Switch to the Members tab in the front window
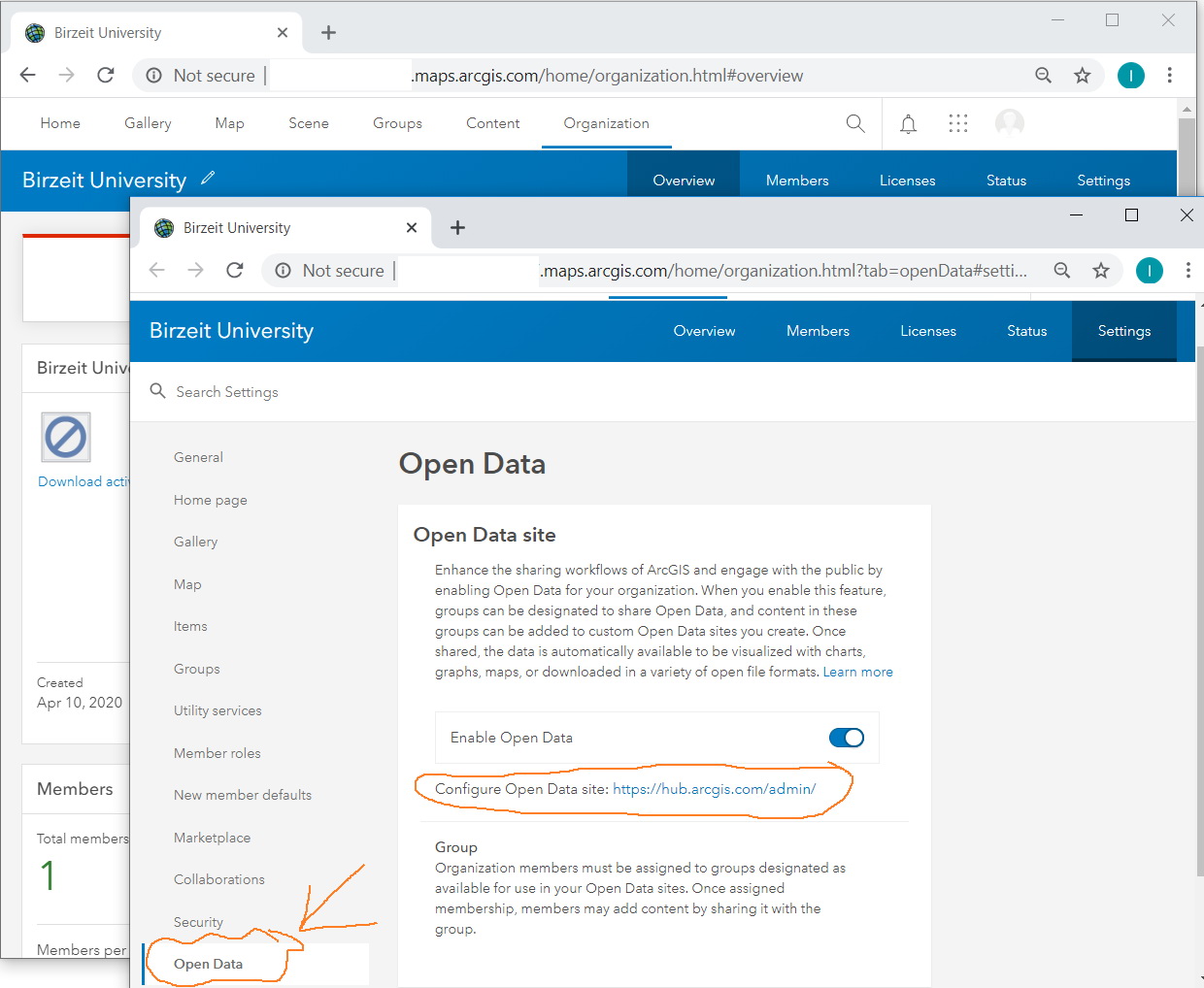The height and width of the screenshot is (988, 1204). (818, 331)
